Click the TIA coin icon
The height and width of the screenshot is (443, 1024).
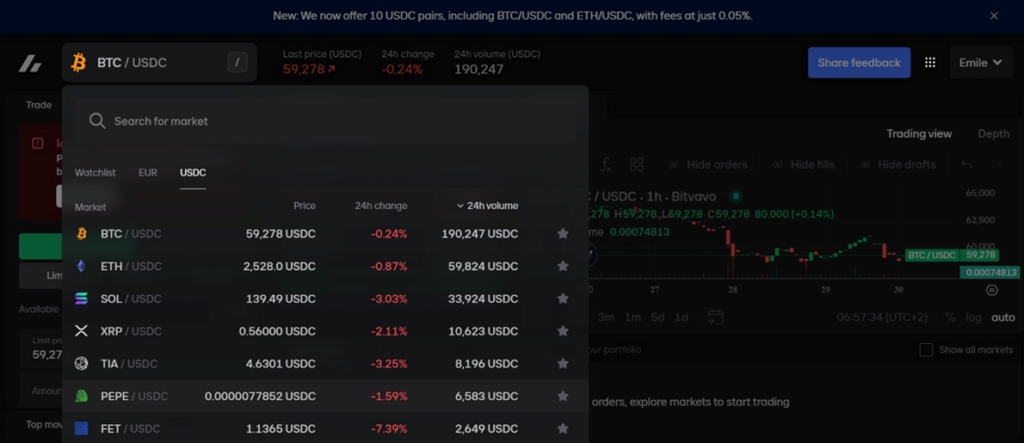(x=82, y=363)
